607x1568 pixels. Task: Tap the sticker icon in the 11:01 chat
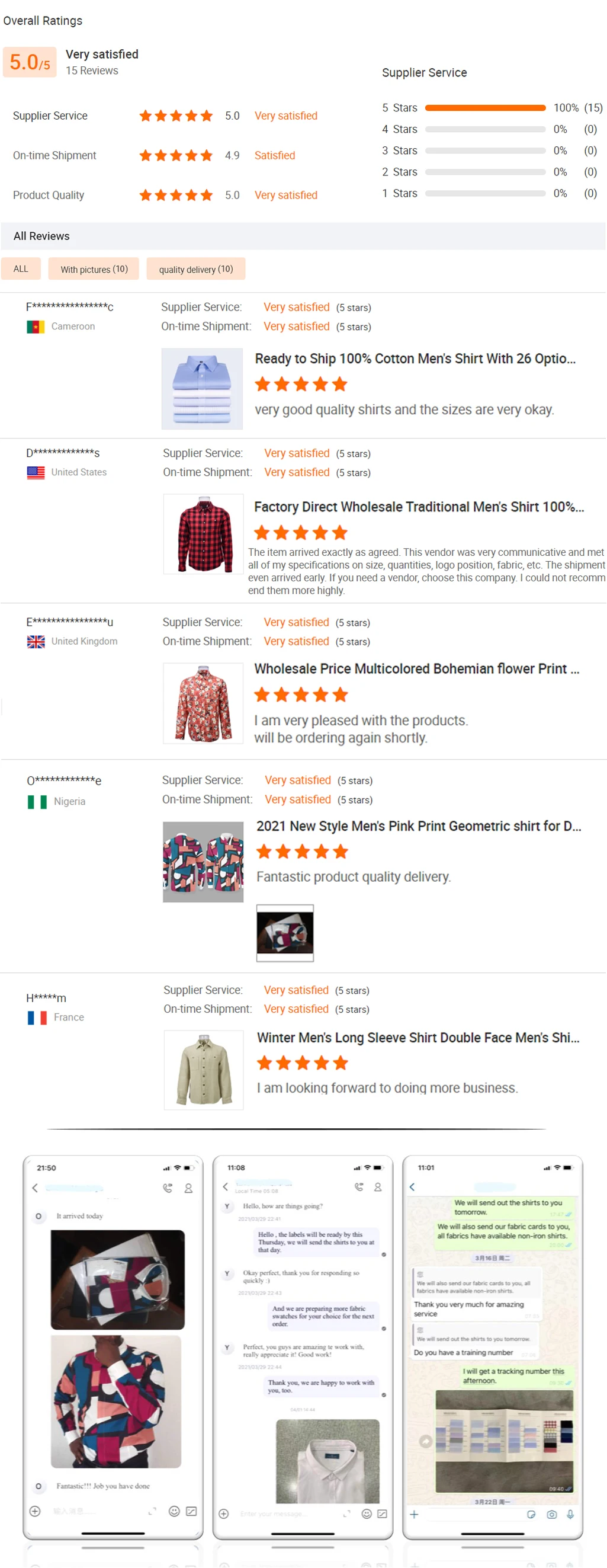coord(532,1515)
